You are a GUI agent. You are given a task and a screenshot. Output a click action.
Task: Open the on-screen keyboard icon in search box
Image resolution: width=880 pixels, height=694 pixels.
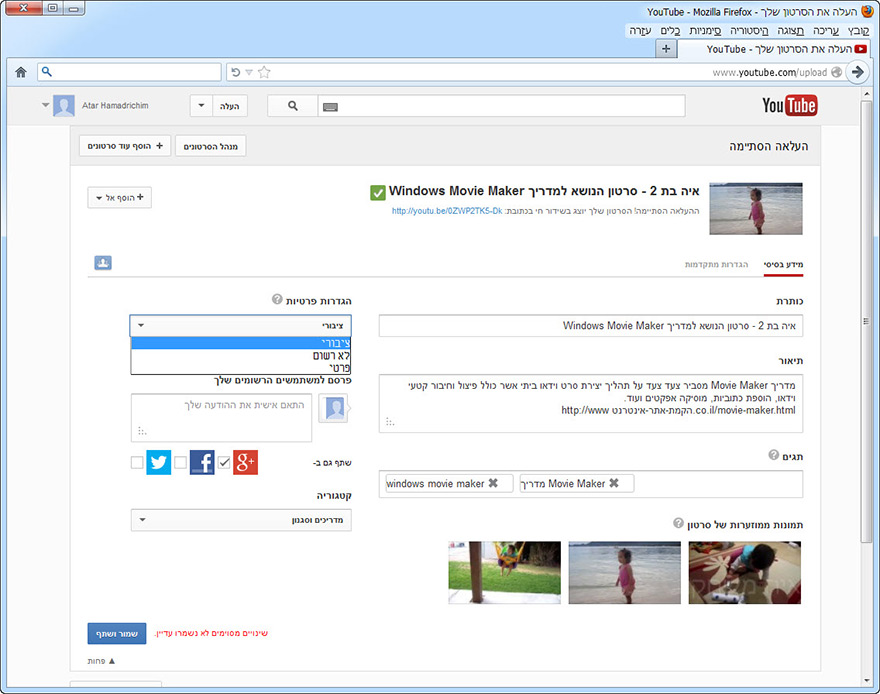click(x=331, y=107)
